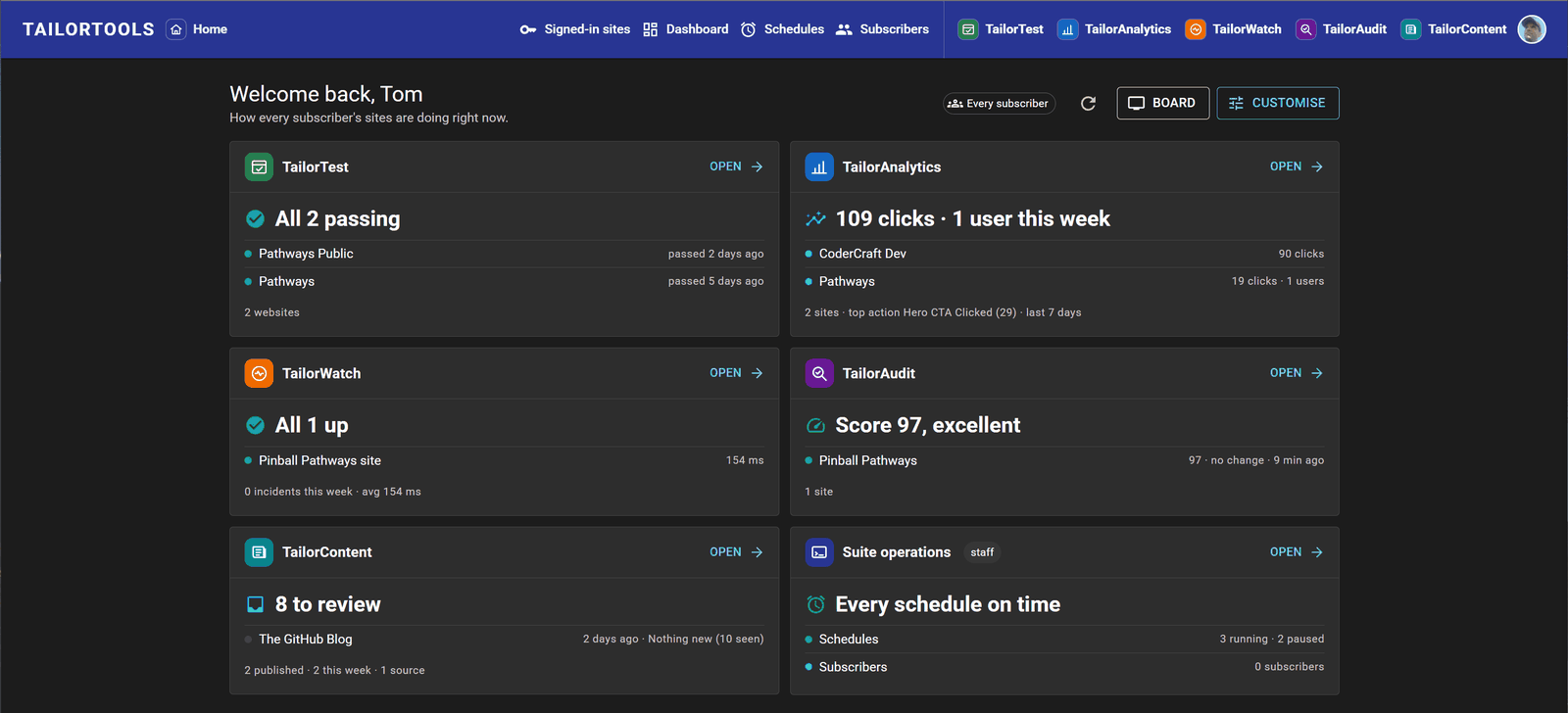Click the arrow next to TailorAudit OPEN
The height and width of the screenshot is (713, 1568).
pos(1317,373)
